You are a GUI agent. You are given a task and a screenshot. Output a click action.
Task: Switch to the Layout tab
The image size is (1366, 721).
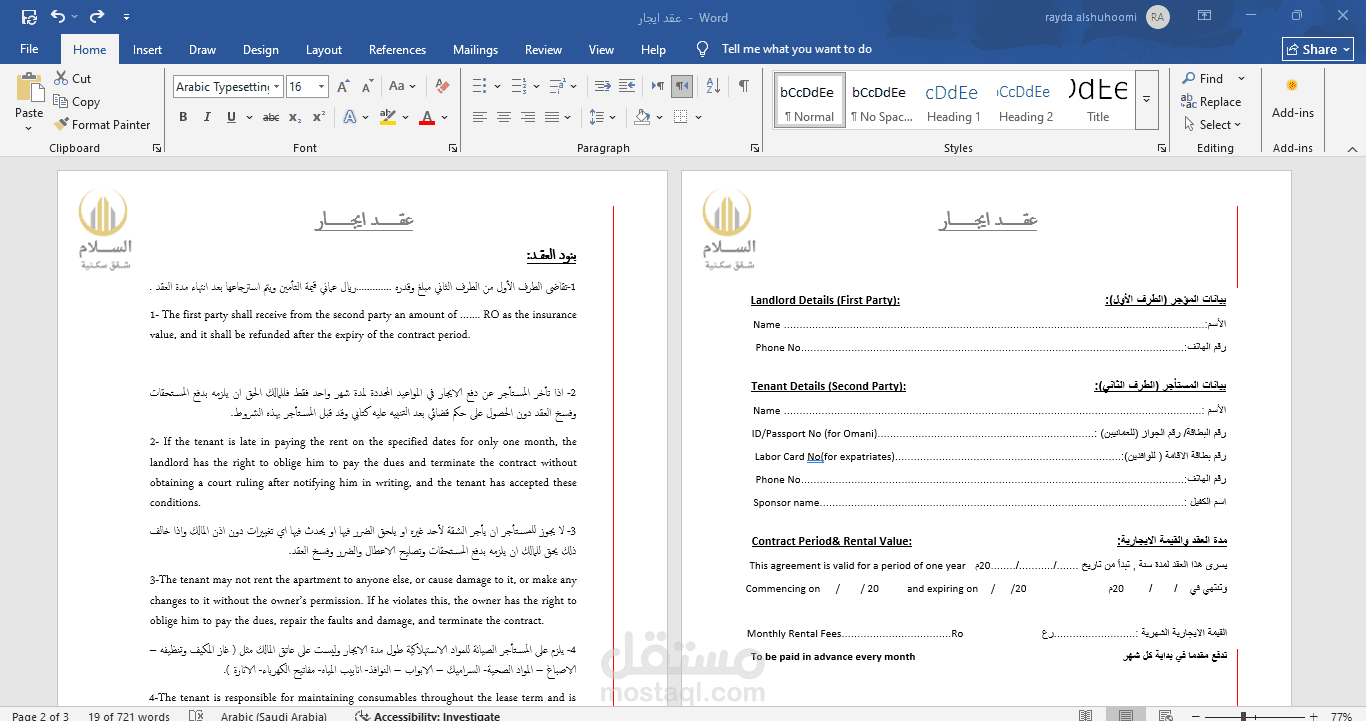pyautogui.click(x=323, y=49)
